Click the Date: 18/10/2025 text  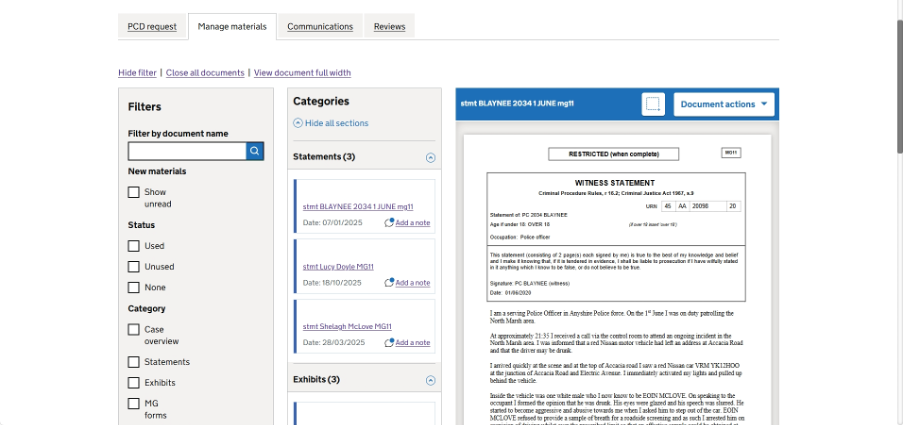click(x=333, y=282)
